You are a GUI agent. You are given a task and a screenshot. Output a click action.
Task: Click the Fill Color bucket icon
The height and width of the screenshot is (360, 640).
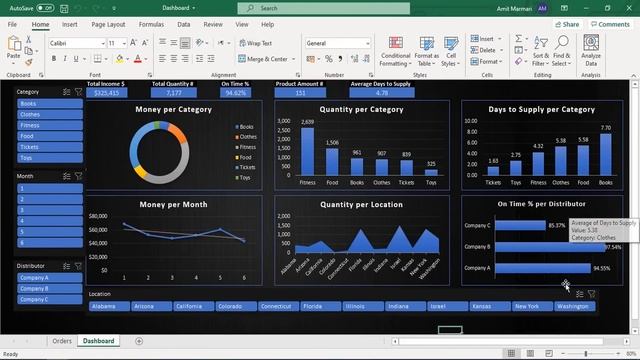[120, 59]
